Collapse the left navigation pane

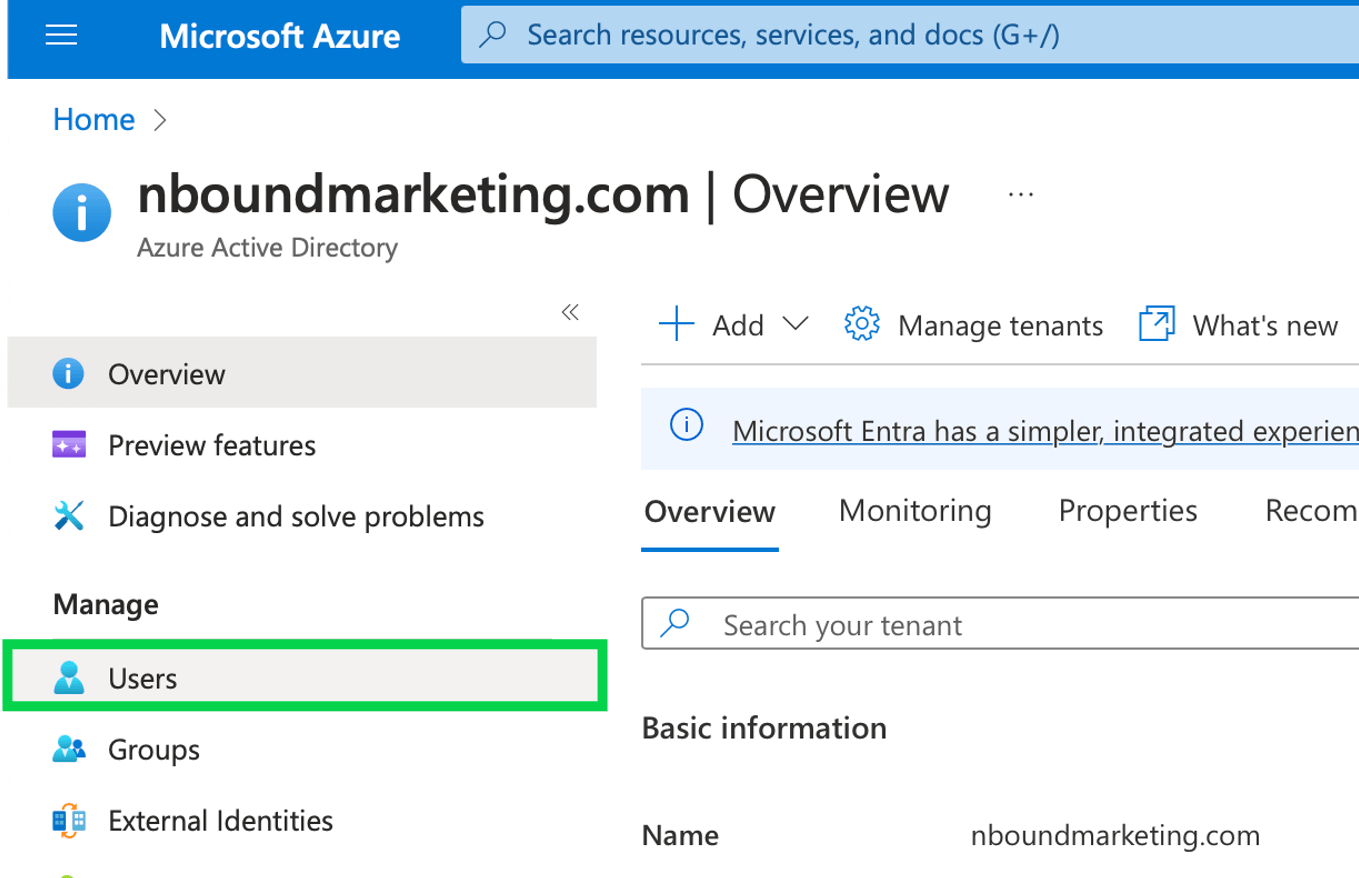click(570, 312)
